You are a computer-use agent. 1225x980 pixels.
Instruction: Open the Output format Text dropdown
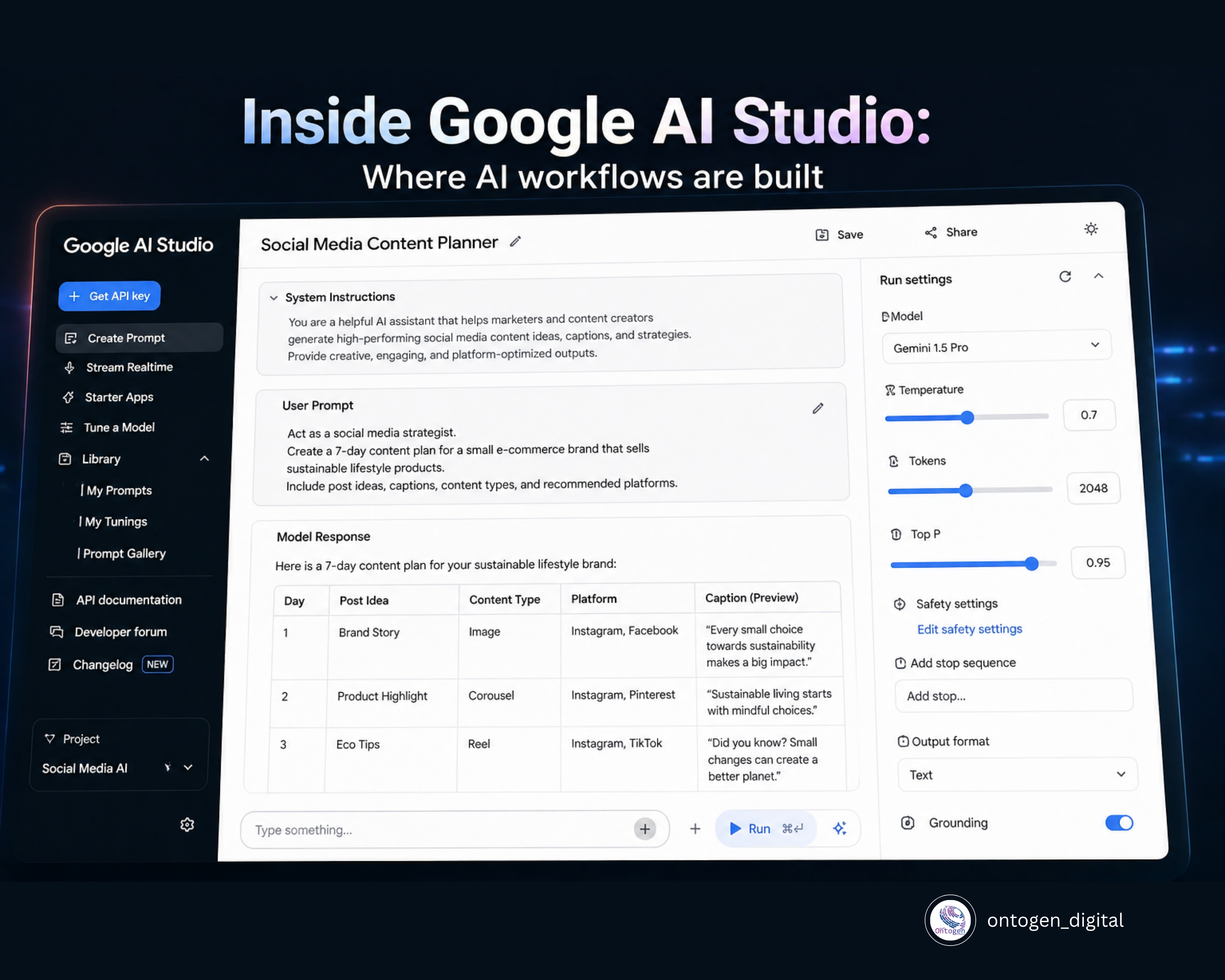pyautogui.click(x=1017, y=774)
